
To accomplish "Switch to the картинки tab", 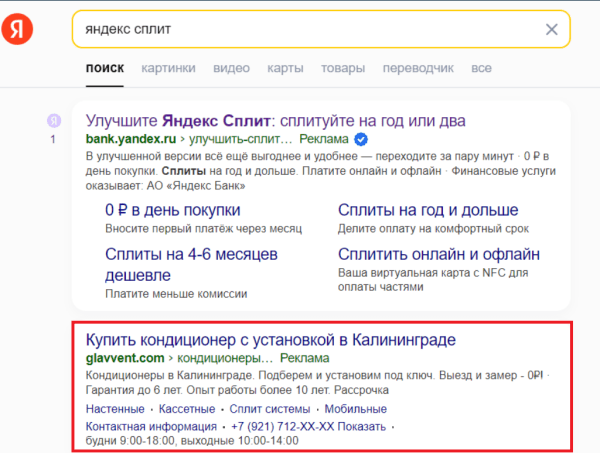I will pos(168,68).
